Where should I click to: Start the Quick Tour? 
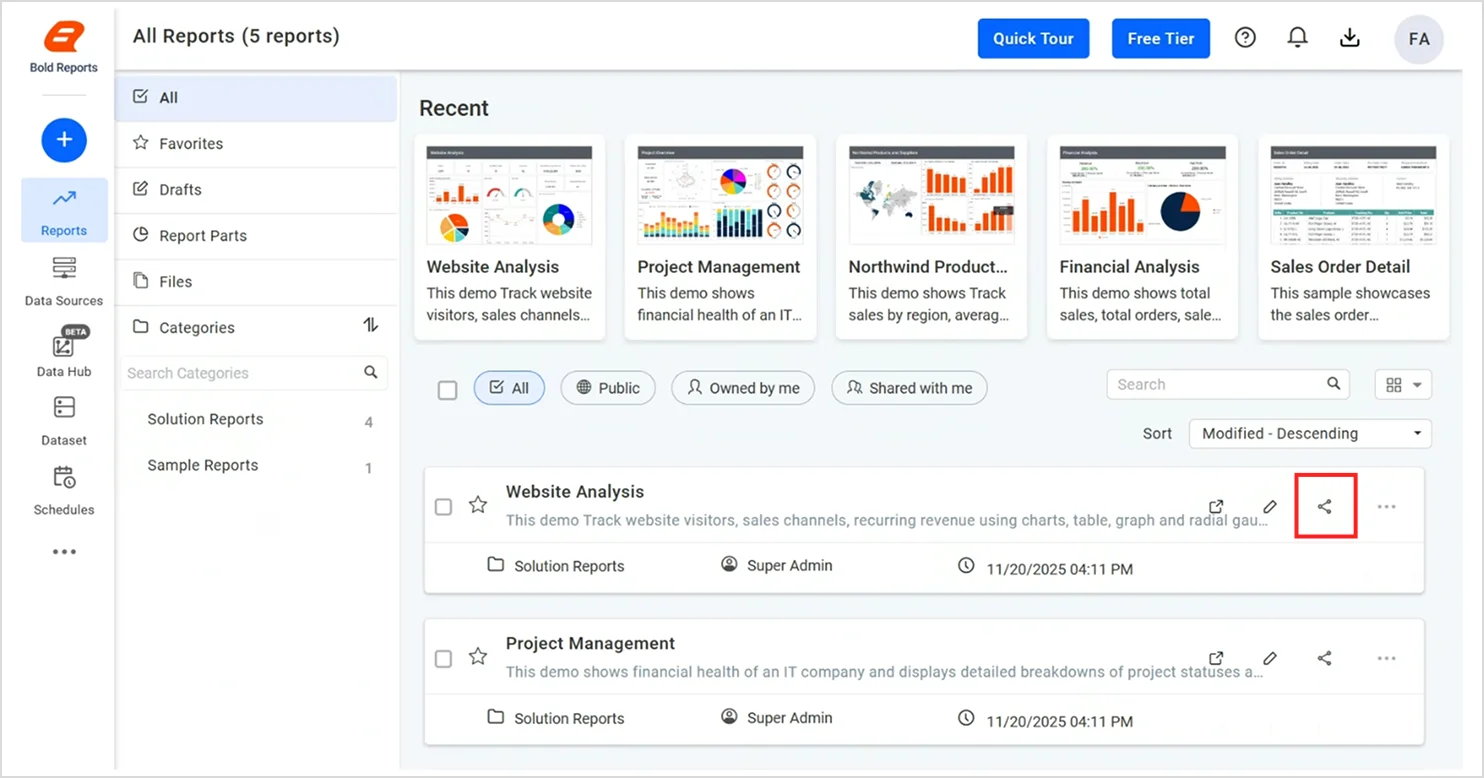[x=1033, y=38]
